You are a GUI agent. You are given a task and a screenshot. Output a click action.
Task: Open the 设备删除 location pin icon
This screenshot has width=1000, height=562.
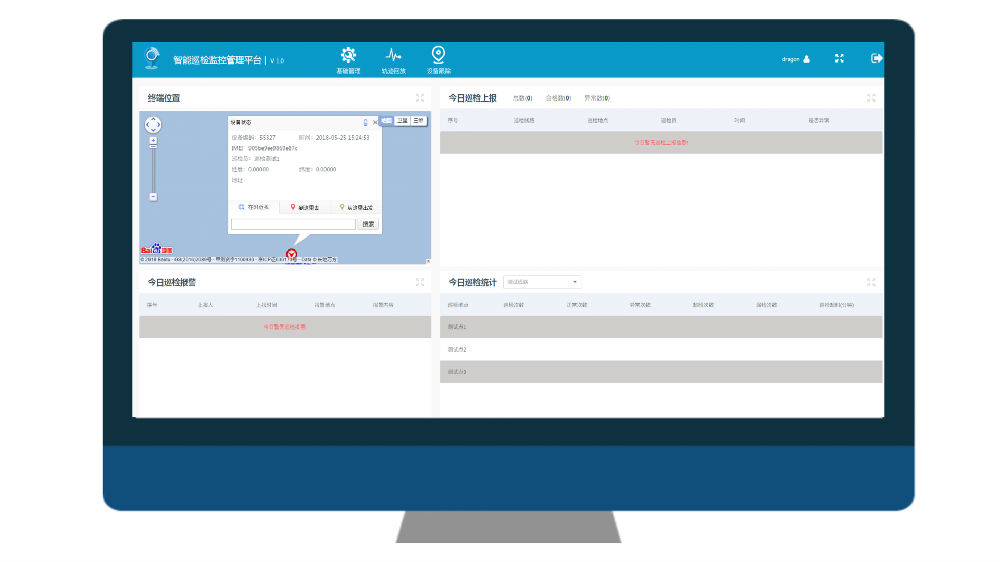[438, 55]
